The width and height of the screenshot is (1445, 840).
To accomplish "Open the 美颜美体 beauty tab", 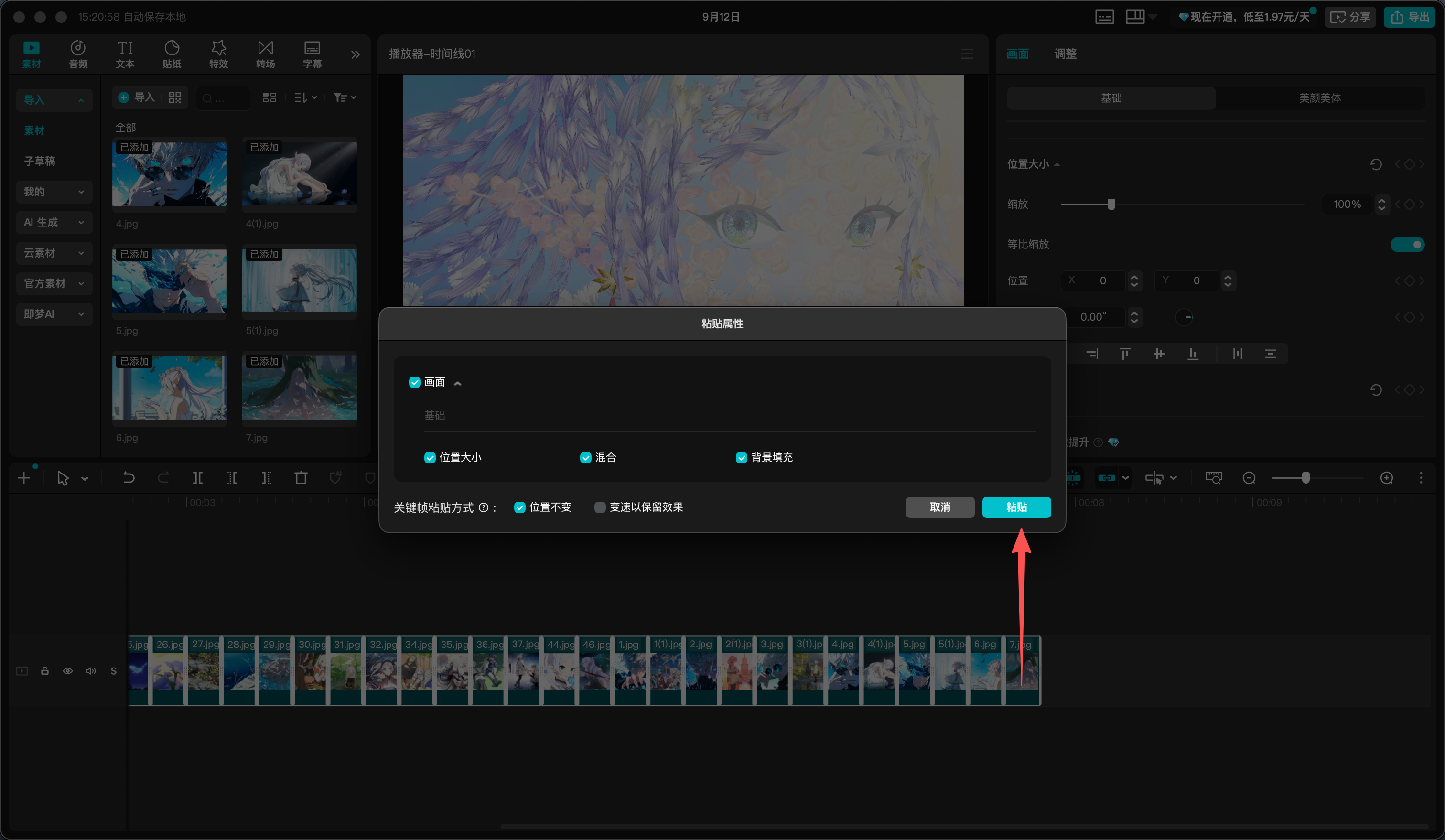I will click(x=1320, y=98).
